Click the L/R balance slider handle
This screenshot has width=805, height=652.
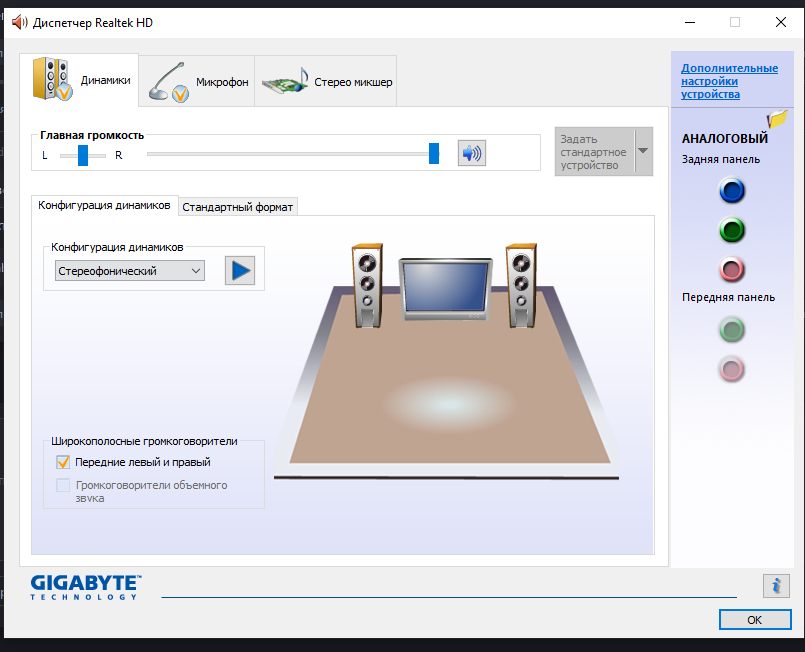(83, 155)
